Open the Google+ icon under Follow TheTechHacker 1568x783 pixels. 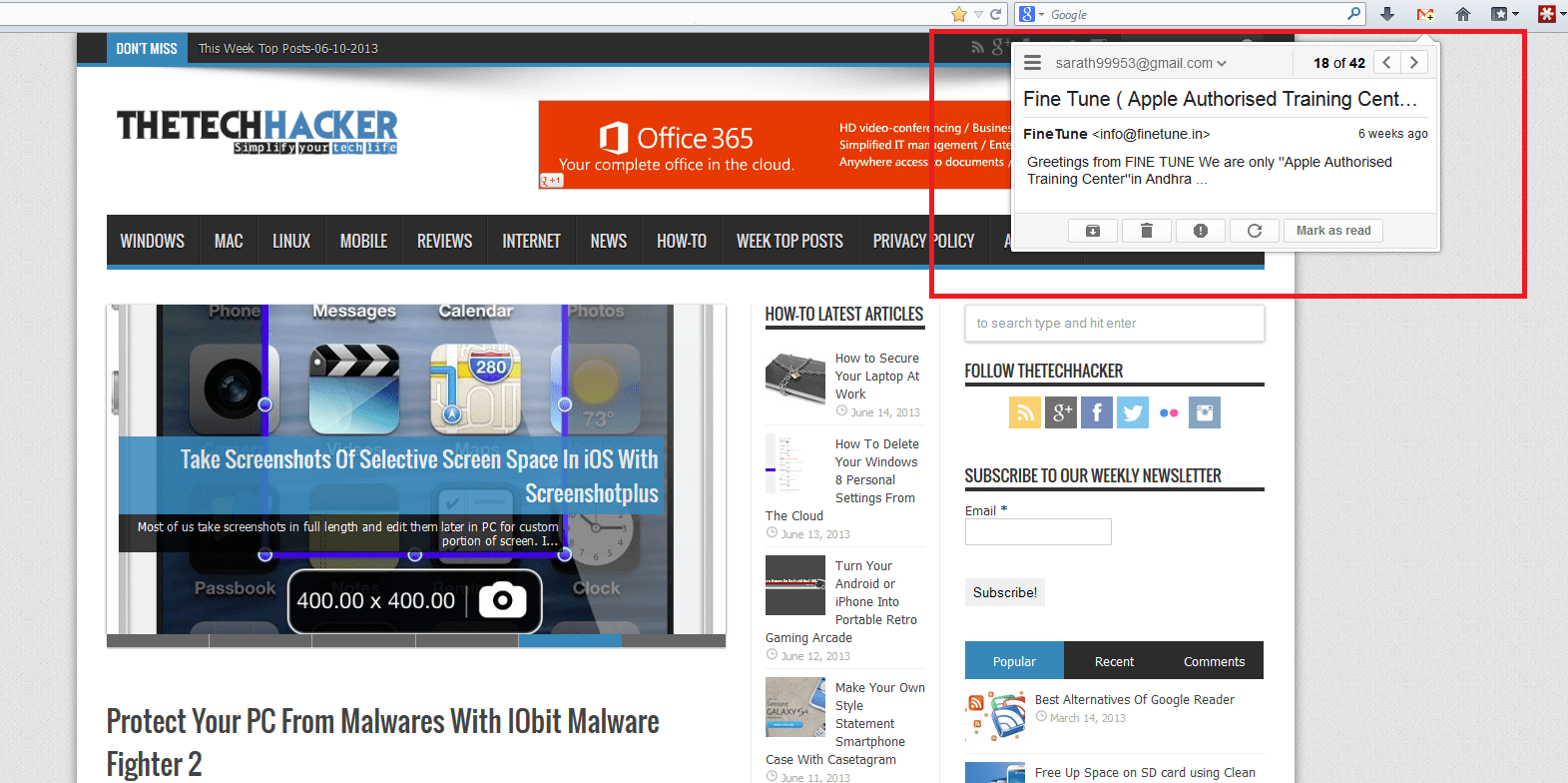pyautogui.click(x=1061, y=412)
